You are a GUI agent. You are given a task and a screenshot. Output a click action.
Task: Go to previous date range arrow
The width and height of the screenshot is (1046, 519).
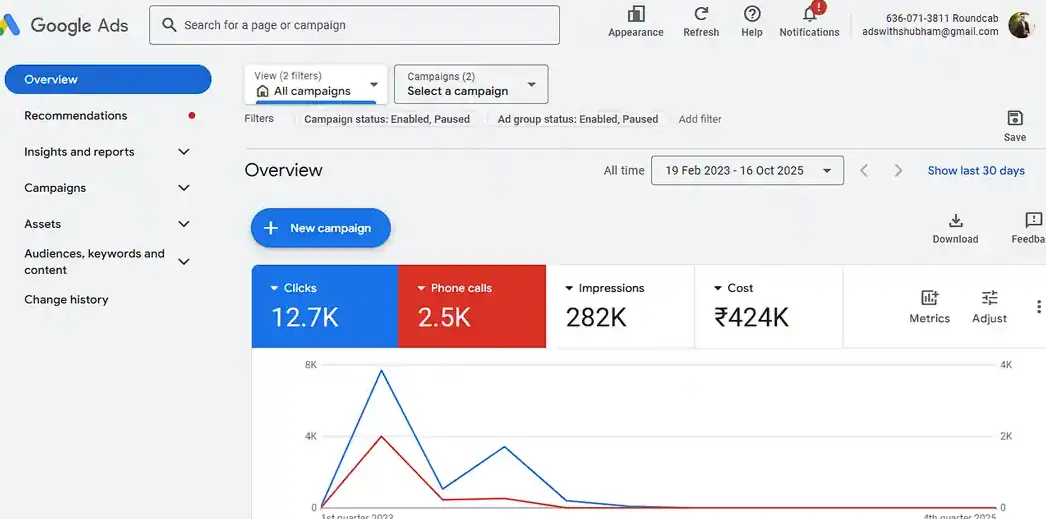(x=864, y=171)
